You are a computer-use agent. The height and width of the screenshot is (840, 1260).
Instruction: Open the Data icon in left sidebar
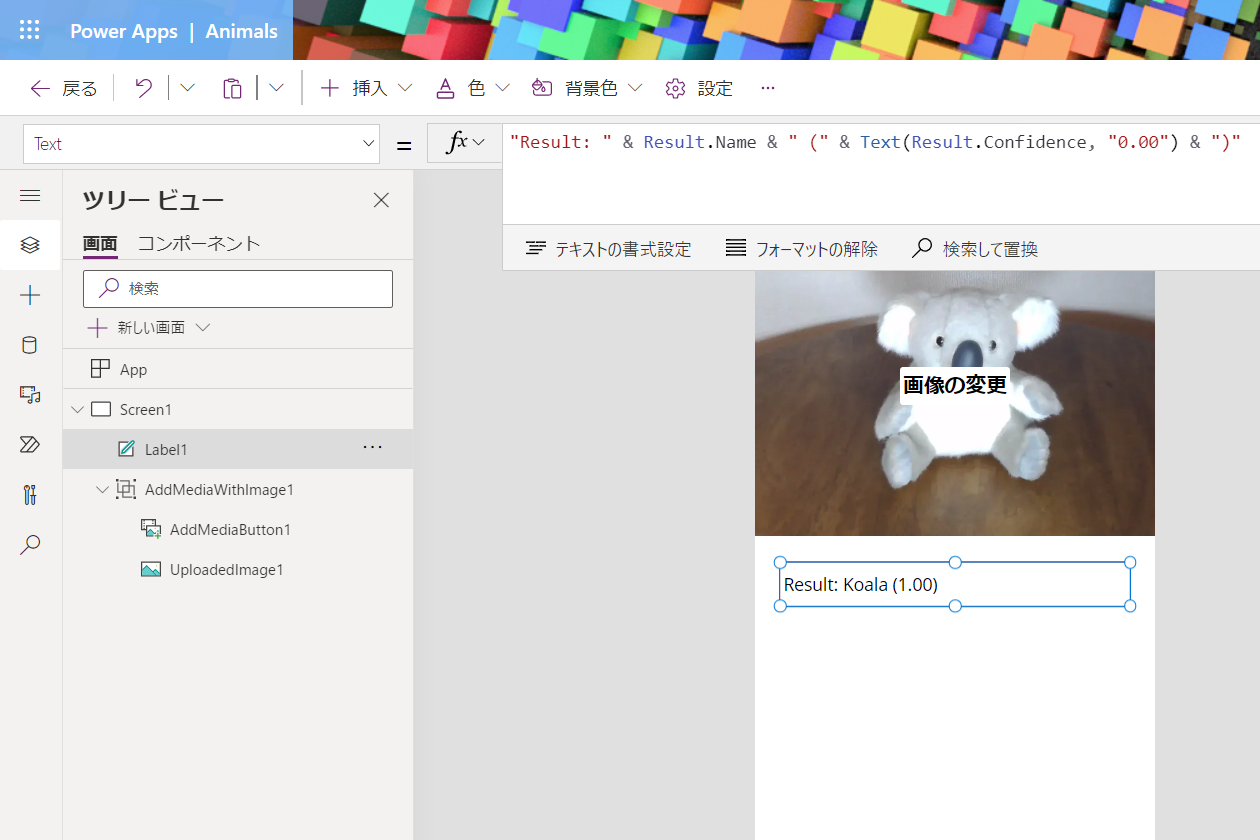pyautogui.click(x=30, y=345)
